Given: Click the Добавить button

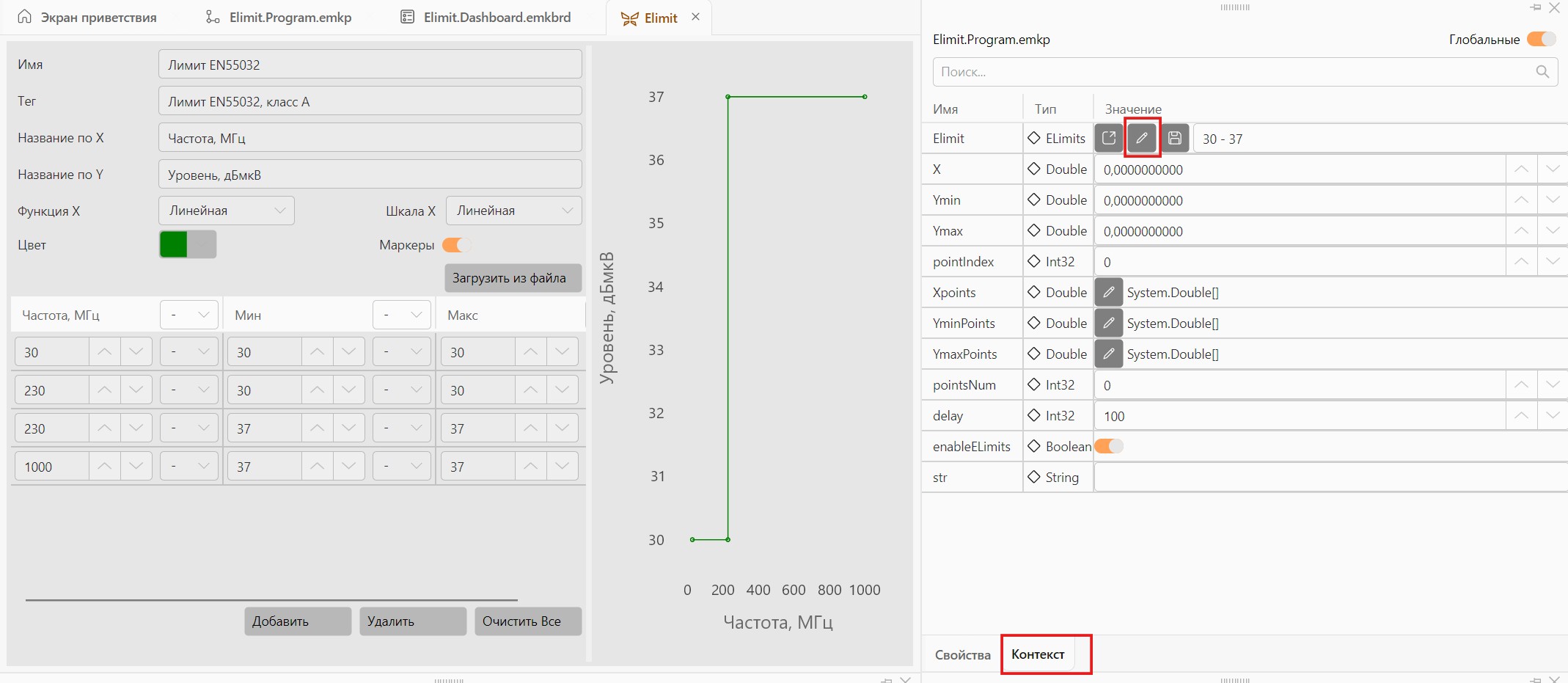Looking at the screenshot, I should [298, 621].
